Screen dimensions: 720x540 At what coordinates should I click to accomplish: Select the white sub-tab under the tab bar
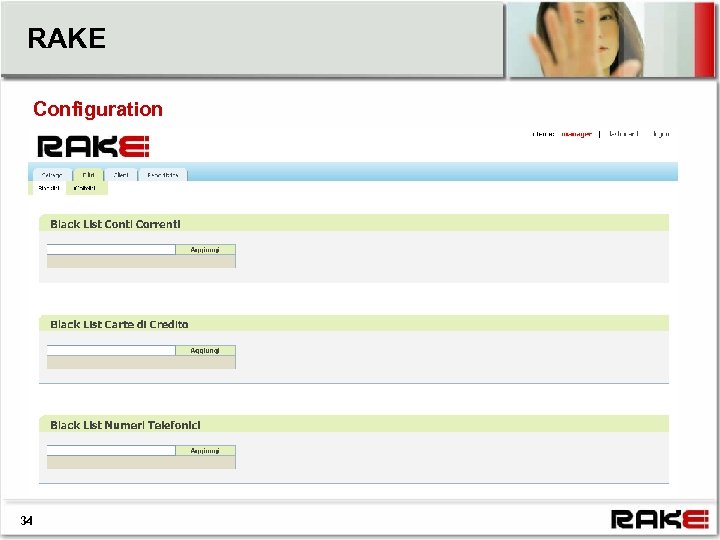click(x=49, y=188)
